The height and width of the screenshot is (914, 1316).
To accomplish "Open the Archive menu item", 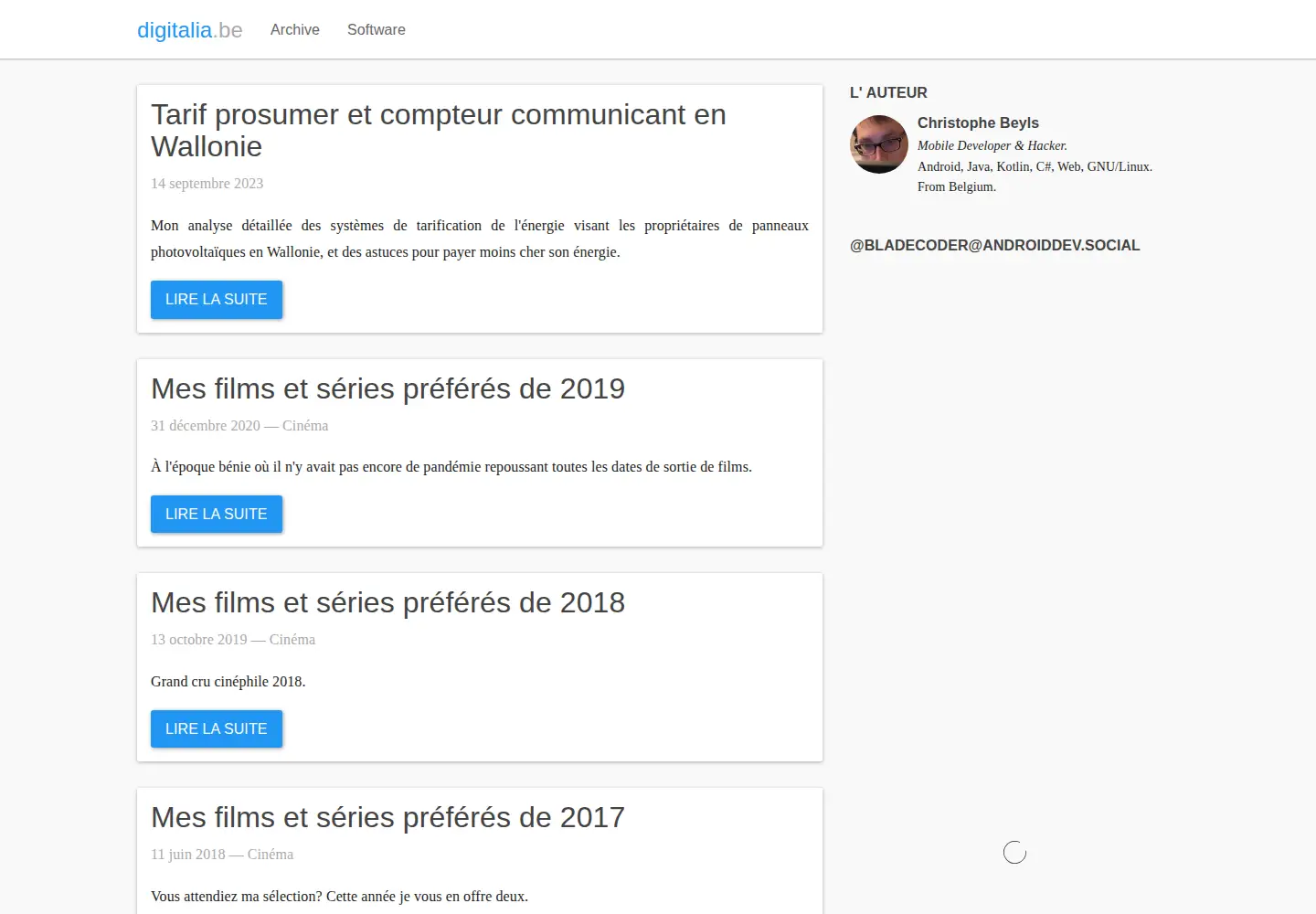I will coord(294,29).
